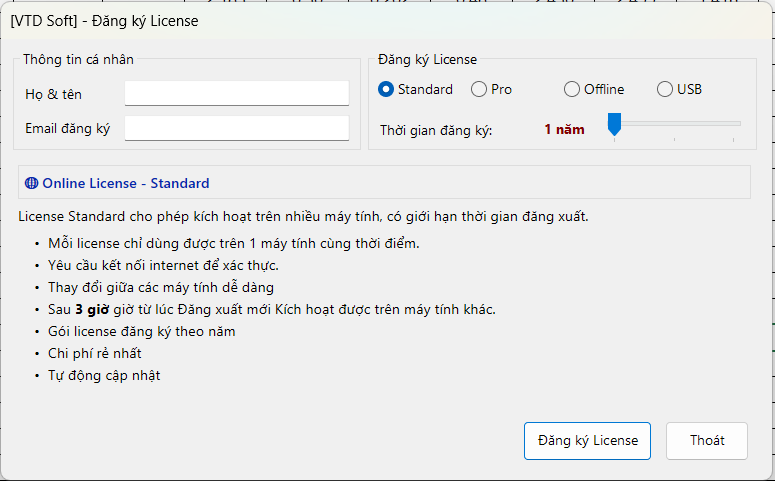Image resolution: width=775 pixels, height=481 pixels.
Task: Click the 'Online License - Standard' heading text
Action: click(126, 183)
